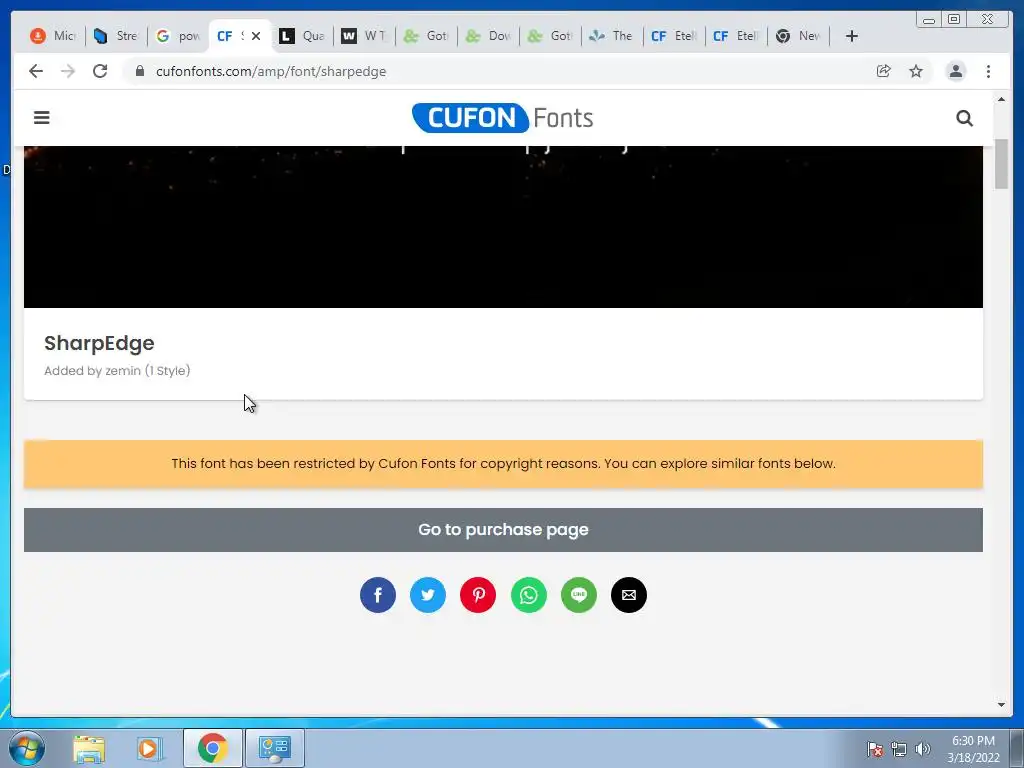Switch to the W T tab
This screenshot has height=768, width=1024.
(364, 36)
